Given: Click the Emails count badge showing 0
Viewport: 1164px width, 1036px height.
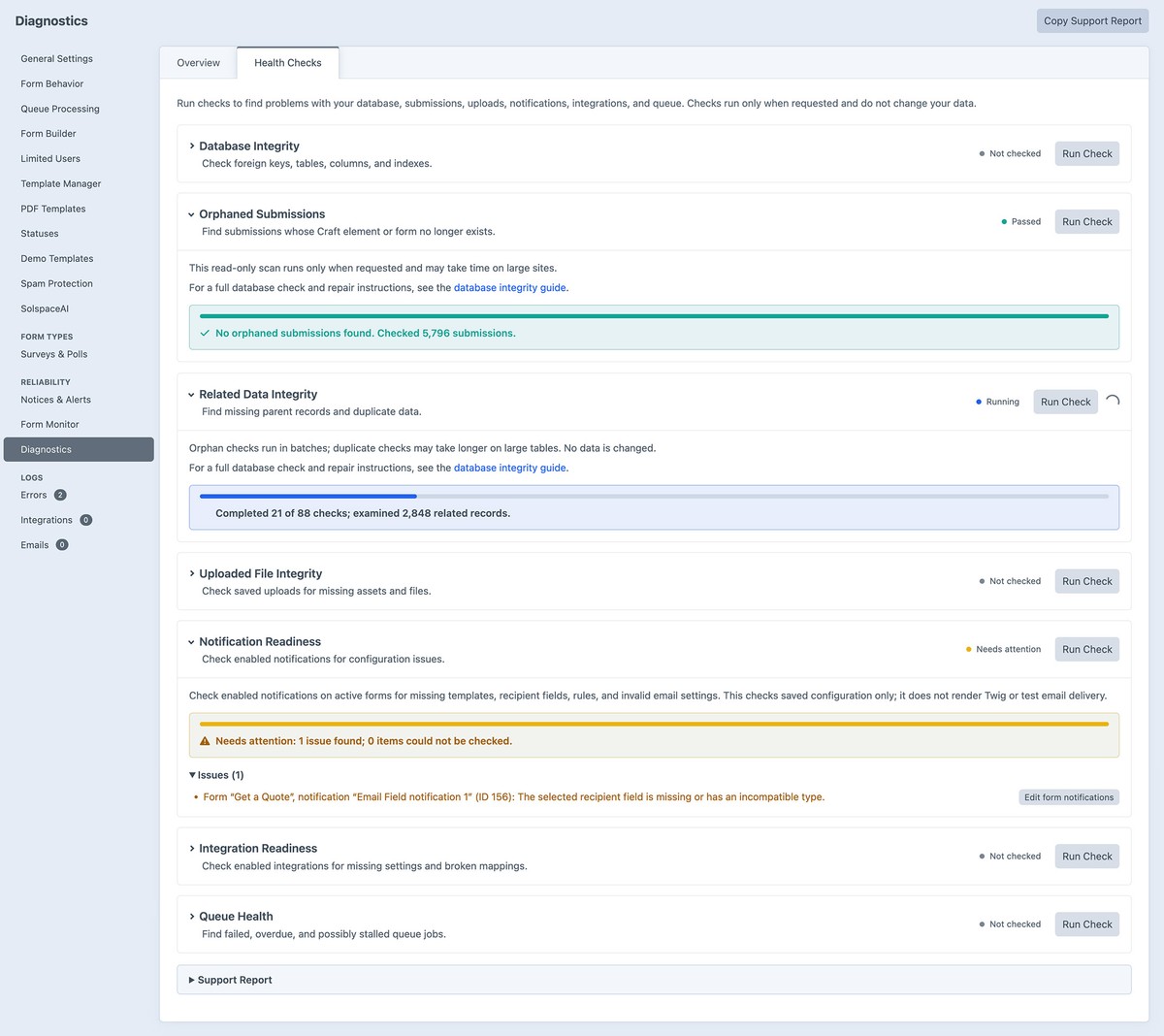Looking at the screenshot, I should tap(62, 545).
